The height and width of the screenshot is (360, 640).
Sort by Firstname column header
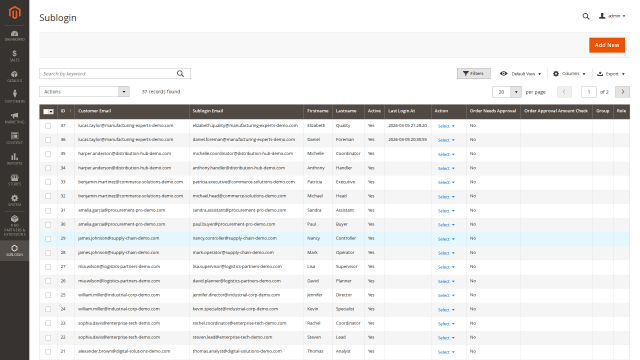pos(318,111)
